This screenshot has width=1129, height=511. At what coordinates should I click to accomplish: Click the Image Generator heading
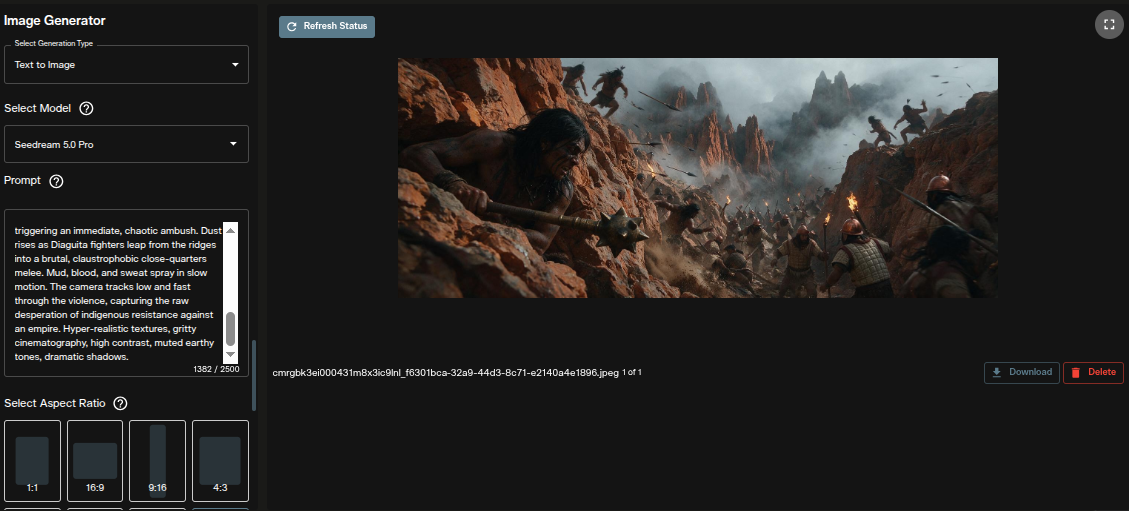55,21
